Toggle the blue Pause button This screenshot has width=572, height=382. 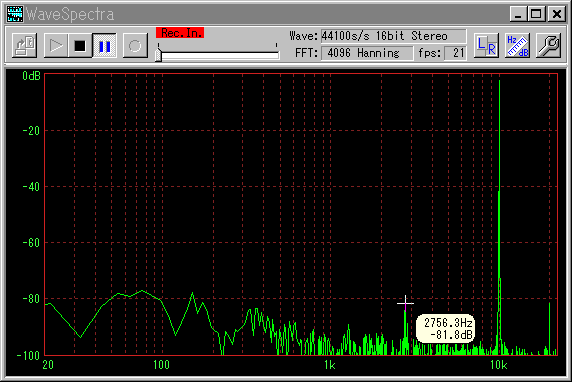pyautogui.click(x=104, y=46)
